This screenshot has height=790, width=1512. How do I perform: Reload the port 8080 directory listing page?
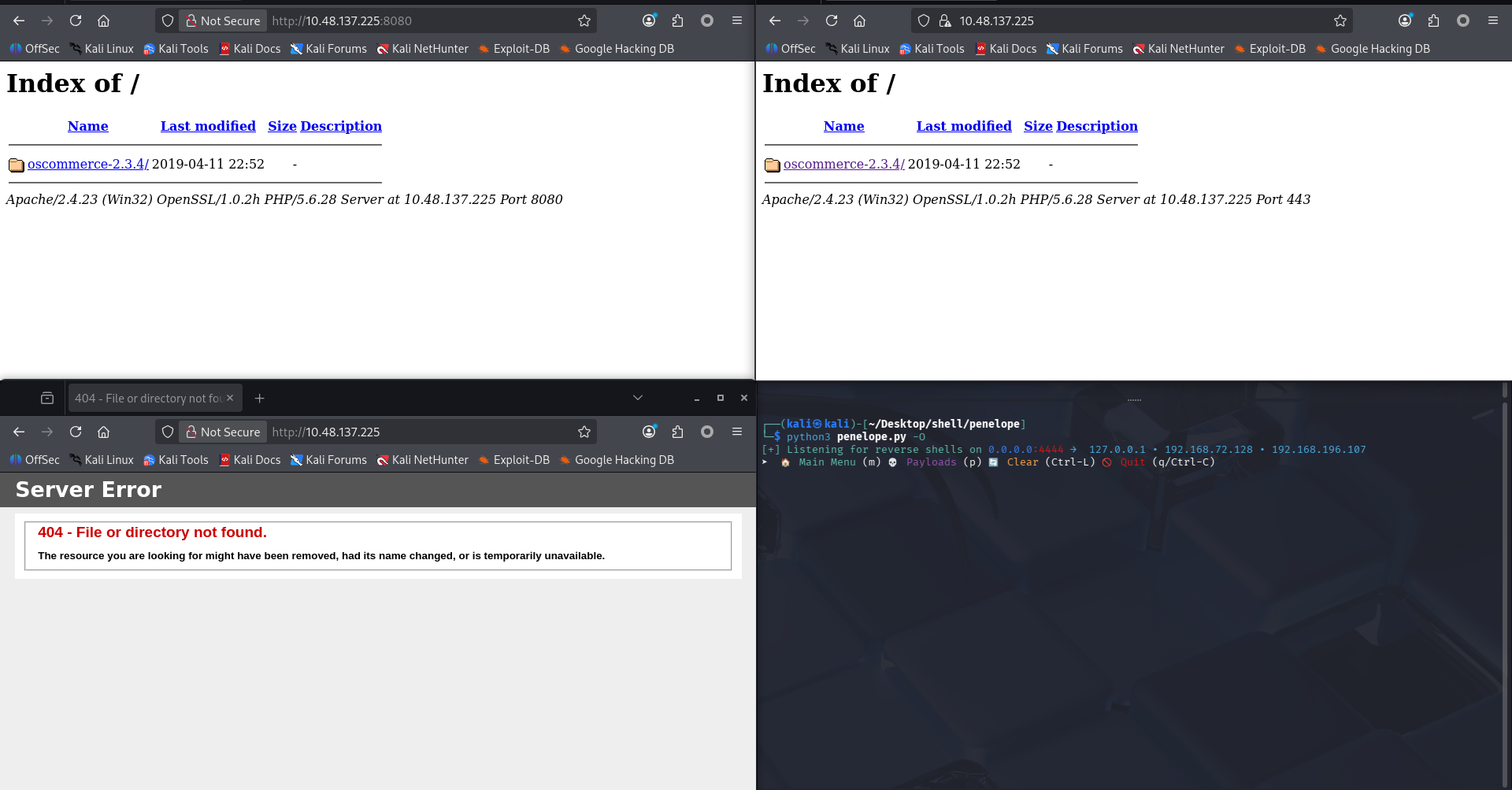click(x=76, y=20)
